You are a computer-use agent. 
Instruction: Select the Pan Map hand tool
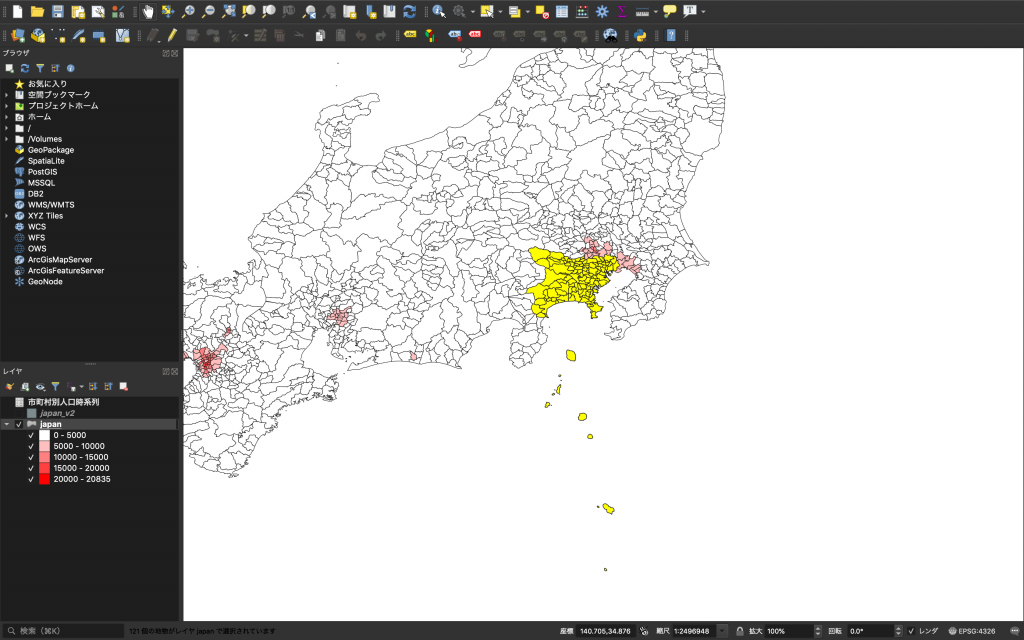coord(148,11)
